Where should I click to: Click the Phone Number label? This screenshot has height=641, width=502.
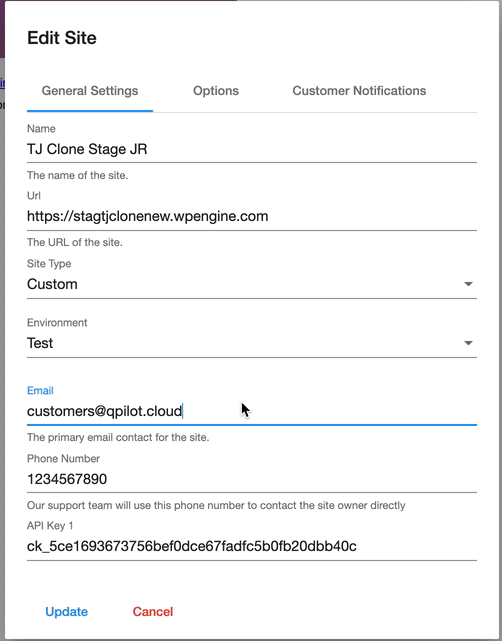[x=63, y=459]
